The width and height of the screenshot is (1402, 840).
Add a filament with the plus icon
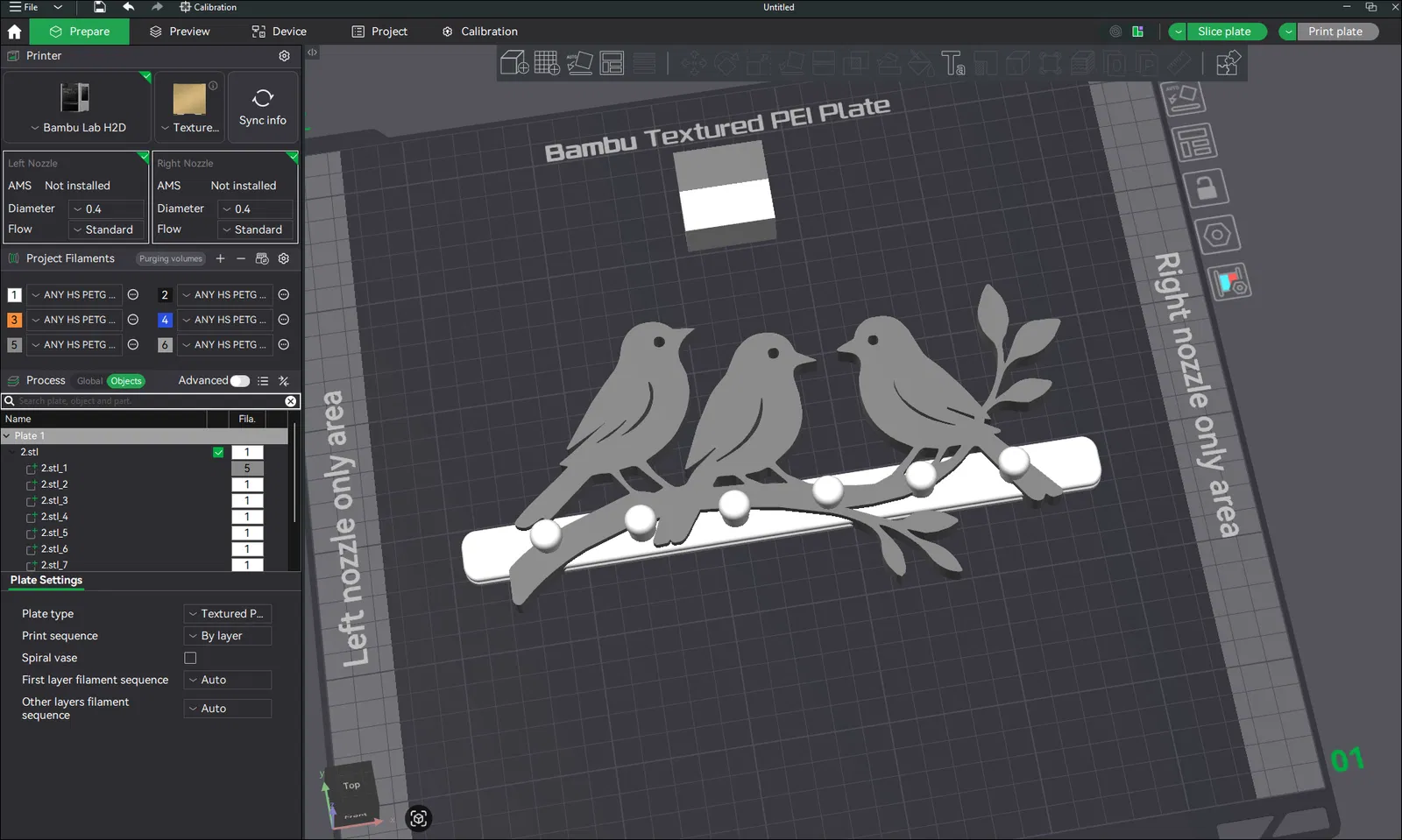click(220, 258)
